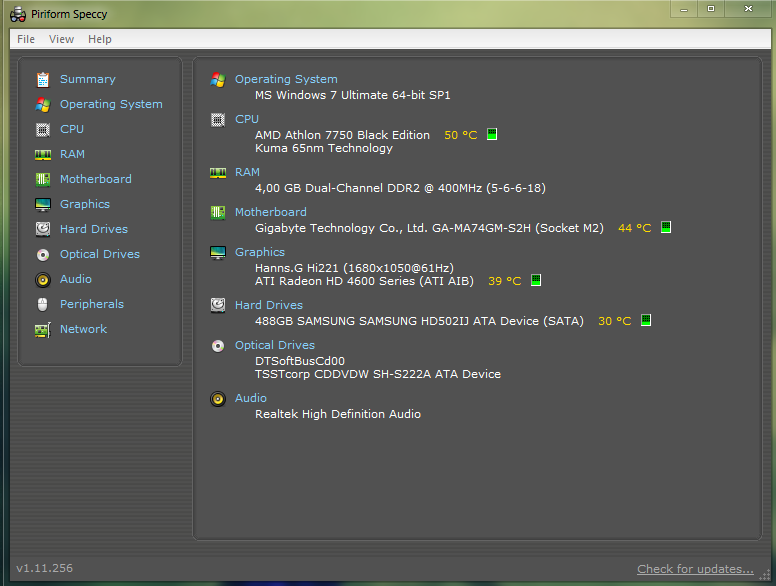The image size is (776, 586).
Task: Open the Operating System heading link
Action: pos(286,79)
